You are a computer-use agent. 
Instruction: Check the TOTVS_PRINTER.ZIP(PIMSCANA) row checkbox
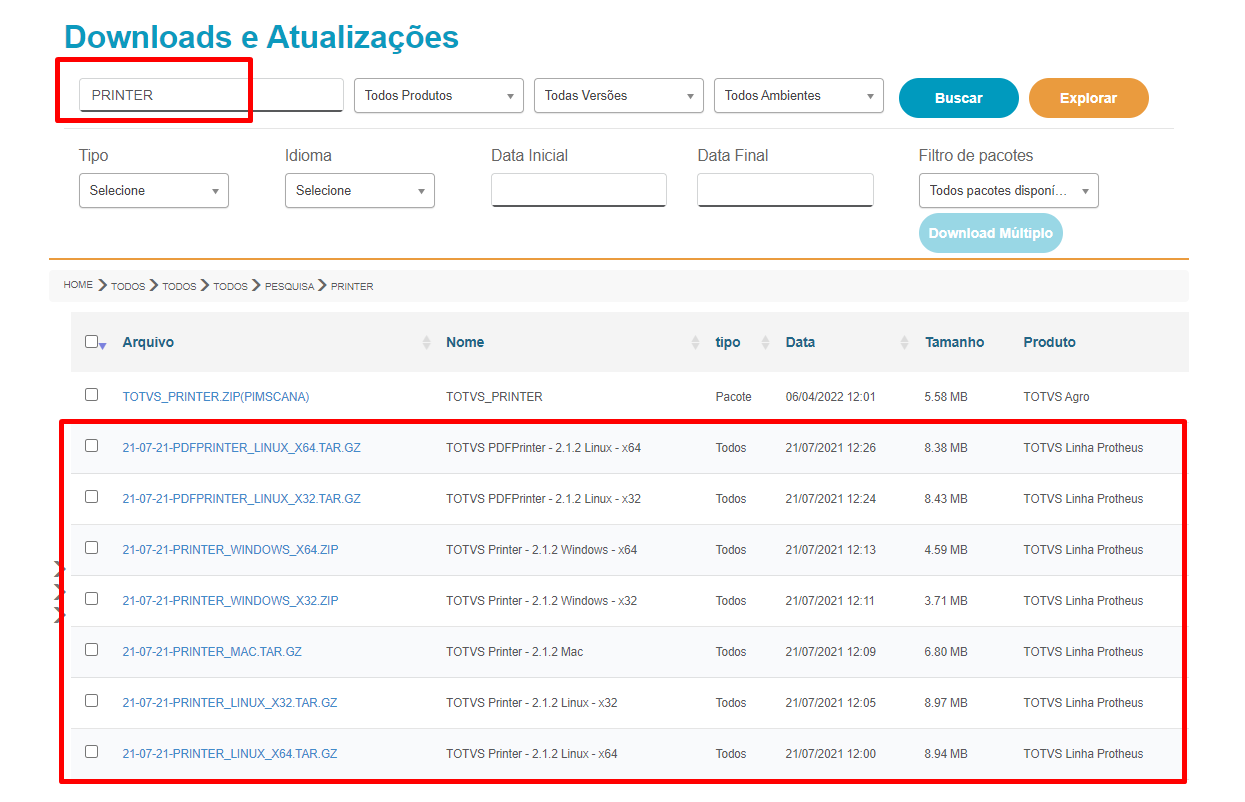tap(91, 395)
